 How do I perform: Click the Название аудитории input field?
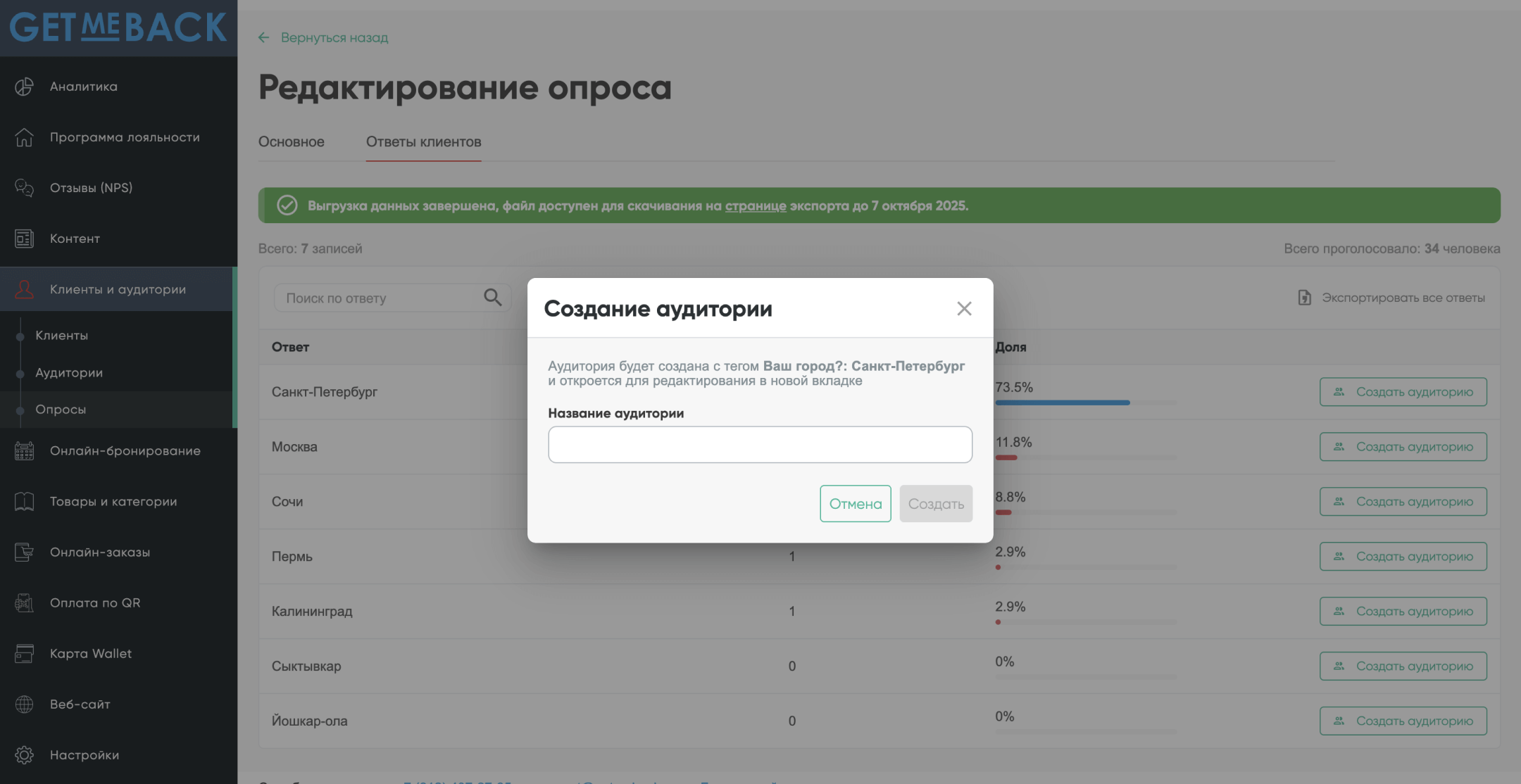click(760, 445)
